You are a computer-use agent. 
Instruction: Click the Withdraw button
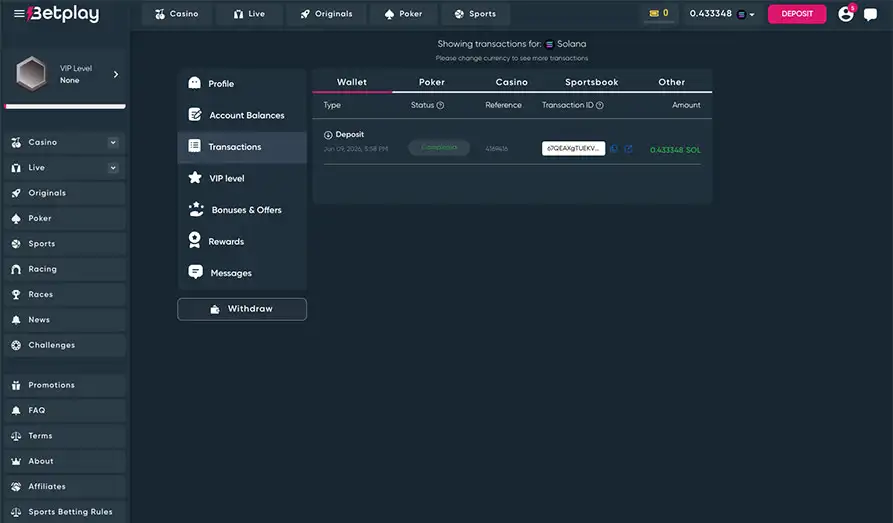(242, 309)
